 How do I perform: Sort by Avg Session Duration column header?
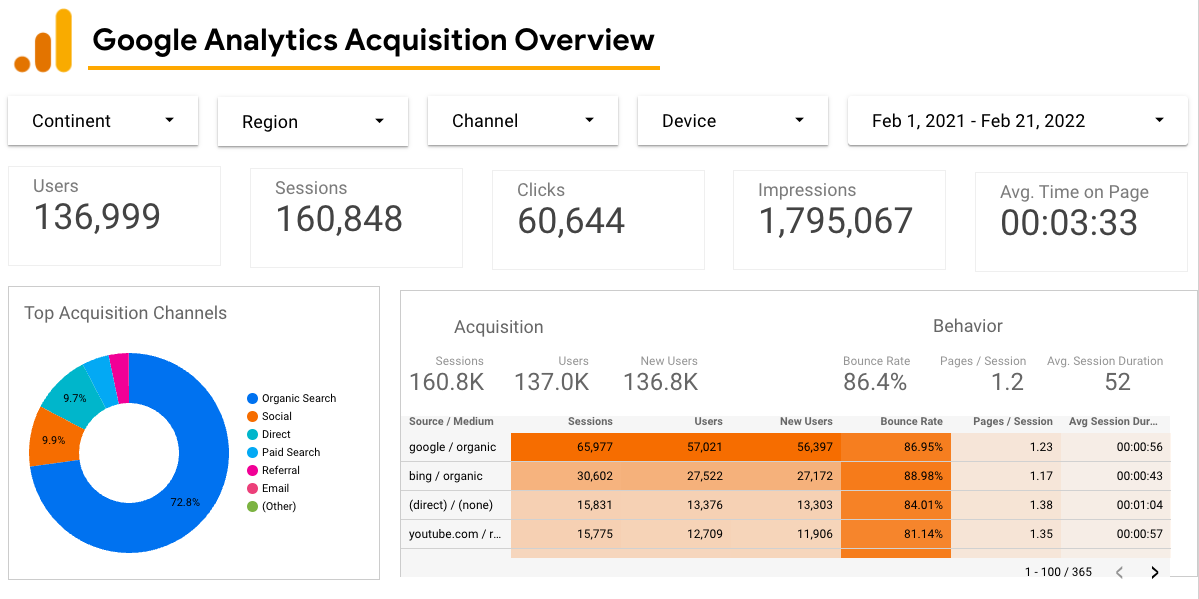coord(1114,422)
